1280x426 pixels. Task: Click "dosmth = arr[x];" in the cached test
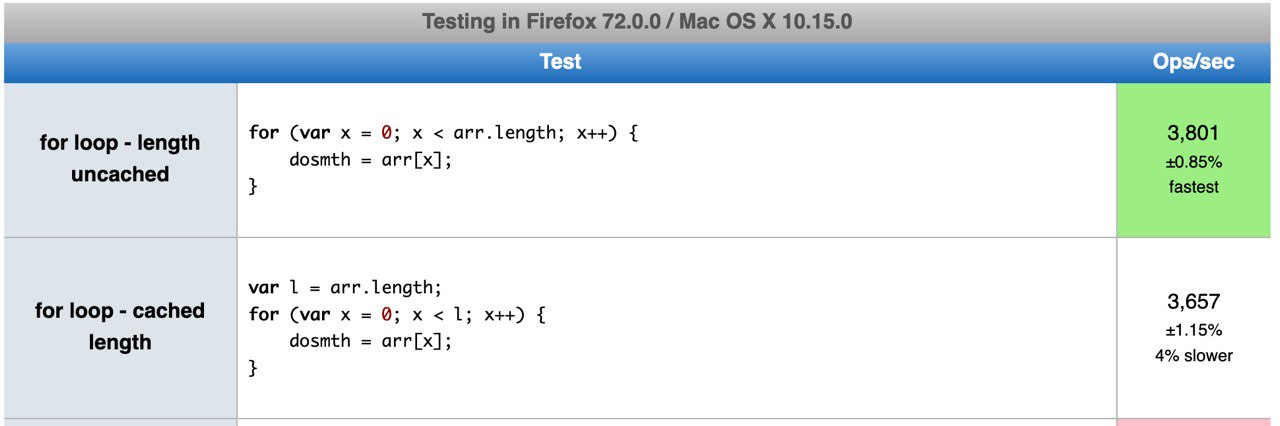[x=371, y=341]
